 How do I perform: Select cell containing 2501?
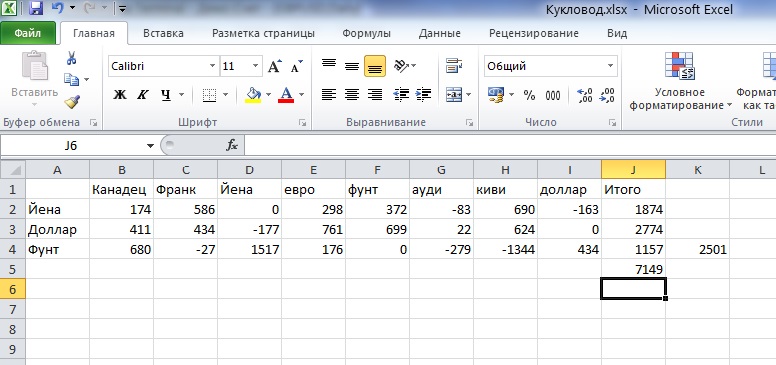(697, 249)
